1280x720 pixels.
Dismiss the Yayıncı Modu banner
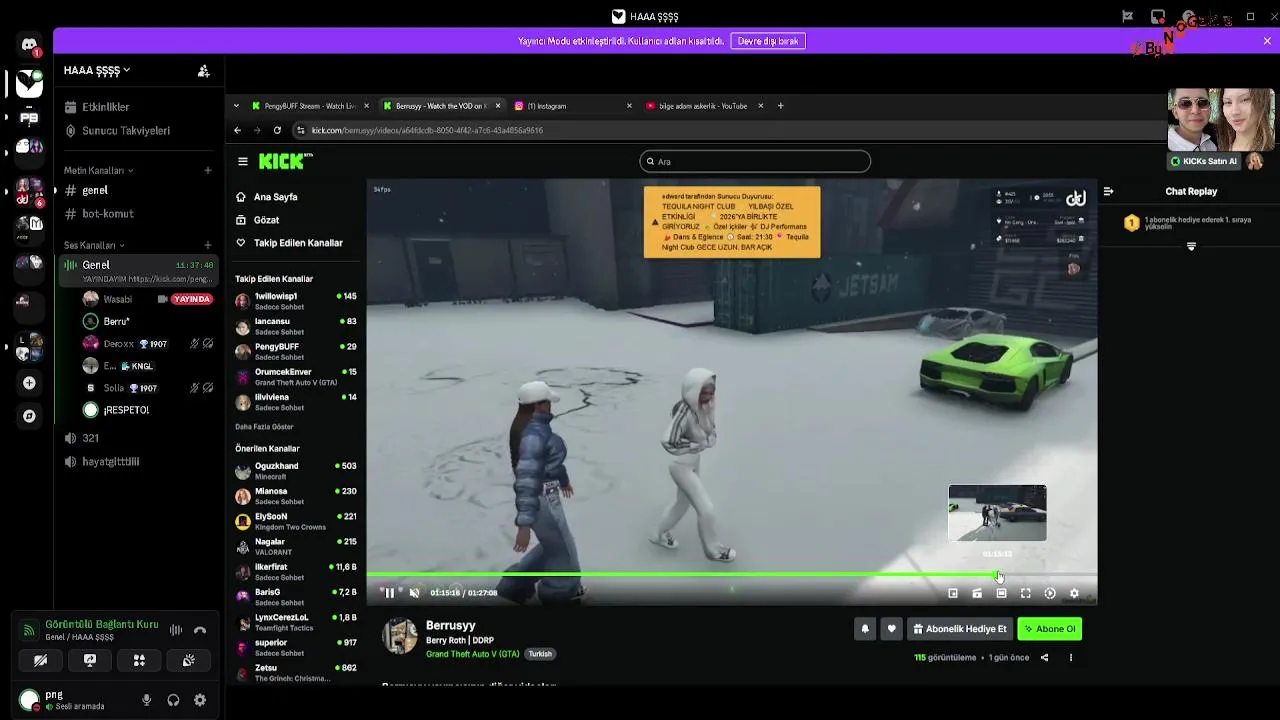click(x=1267, y=41)
